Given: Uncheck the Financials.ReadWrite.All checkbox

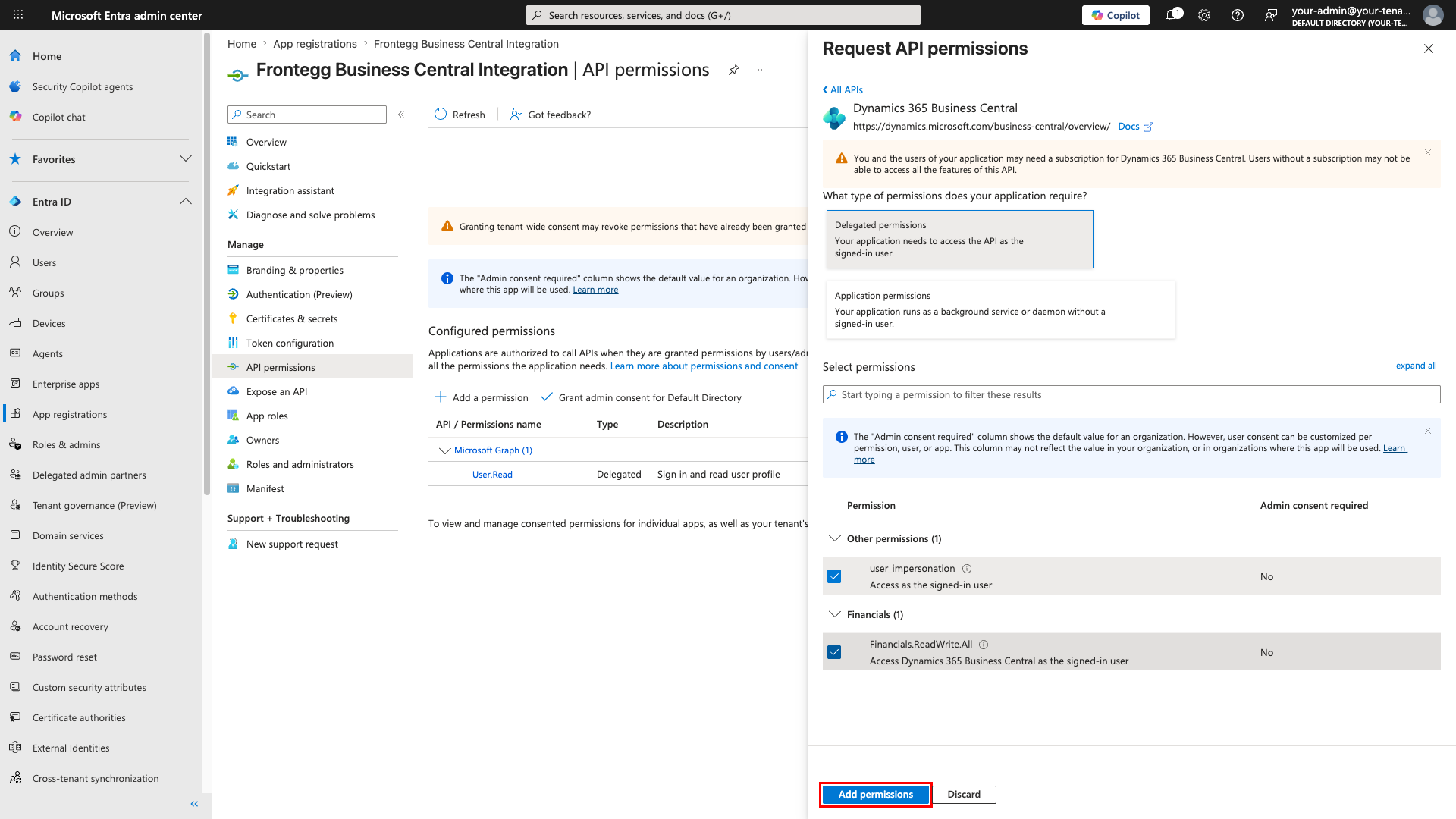Looking at the screenshot, I should pyautogui.click(x=834, y=652).
